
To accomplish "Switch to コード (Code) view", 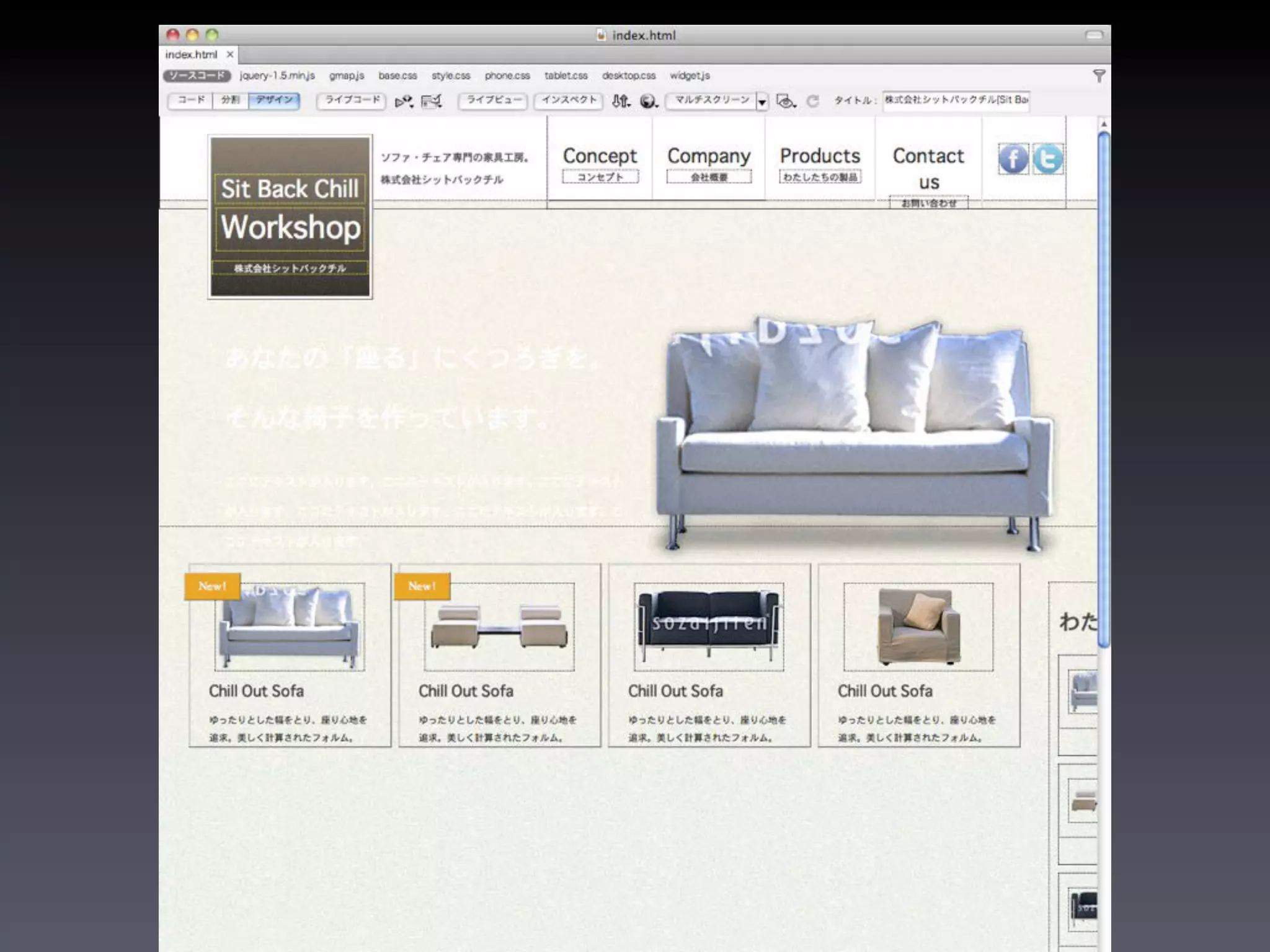I will [x=191, y=100].
